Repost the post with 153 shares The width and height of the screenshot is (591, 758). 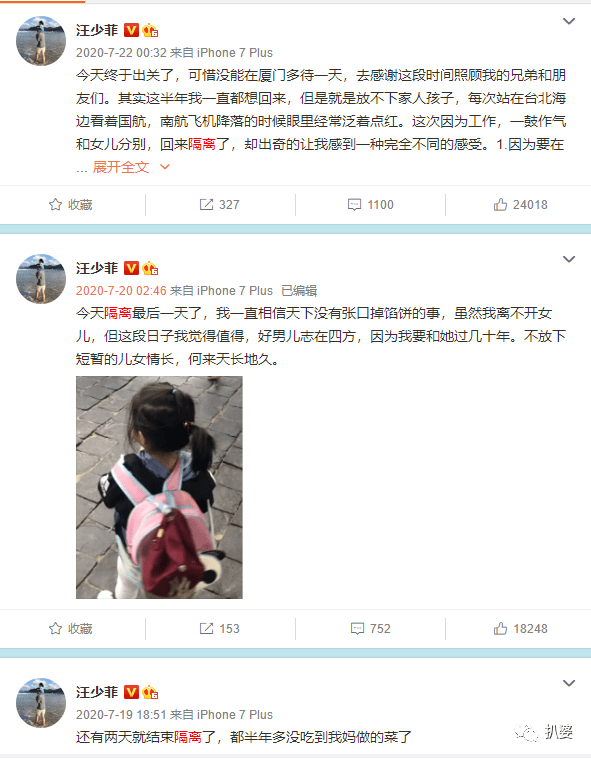tap(219, 628)
